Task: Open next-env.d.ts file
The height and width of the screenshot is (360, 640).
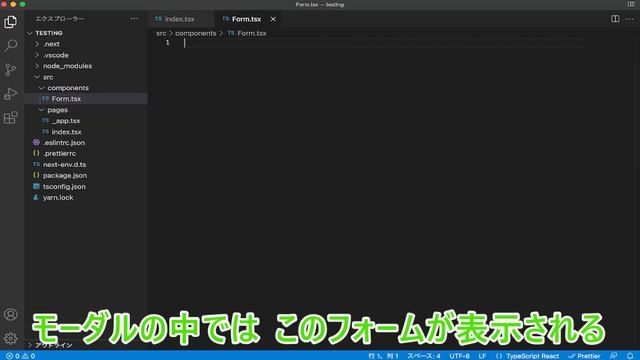Action: coord(86,164)
